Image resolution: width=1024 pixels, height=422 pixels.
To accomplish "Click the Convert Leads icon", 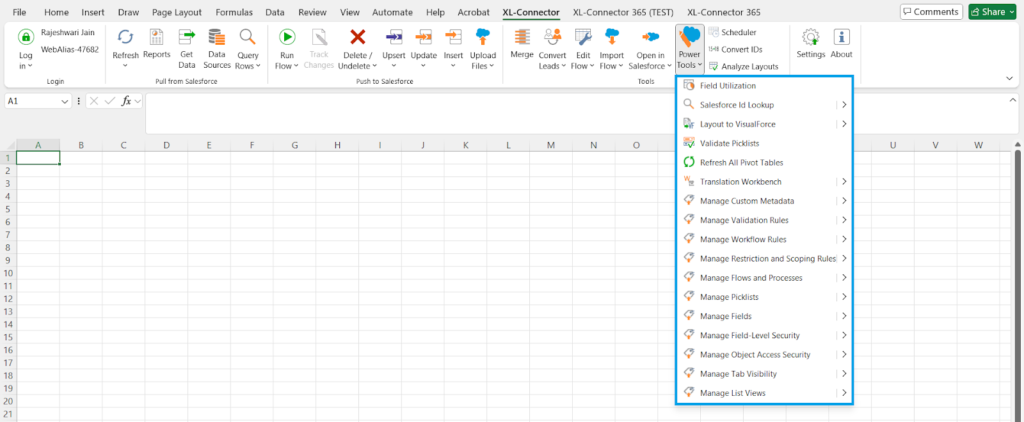I will tap(552, 37).
